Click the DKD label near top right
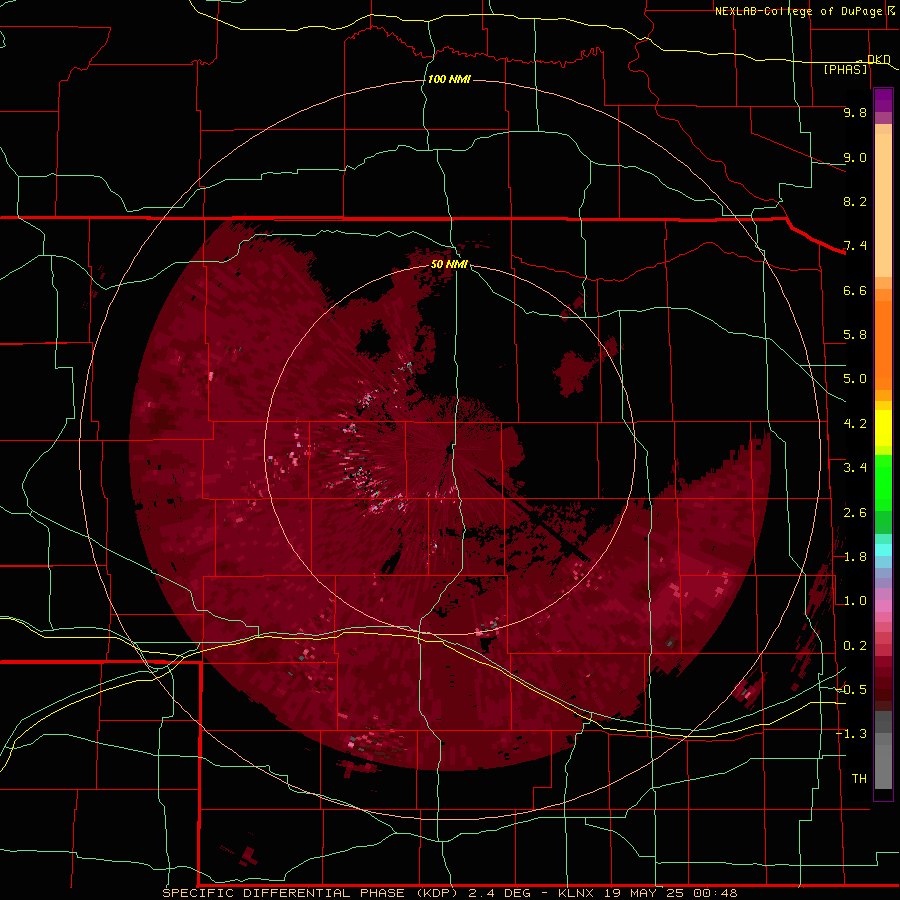 [879, 59]
